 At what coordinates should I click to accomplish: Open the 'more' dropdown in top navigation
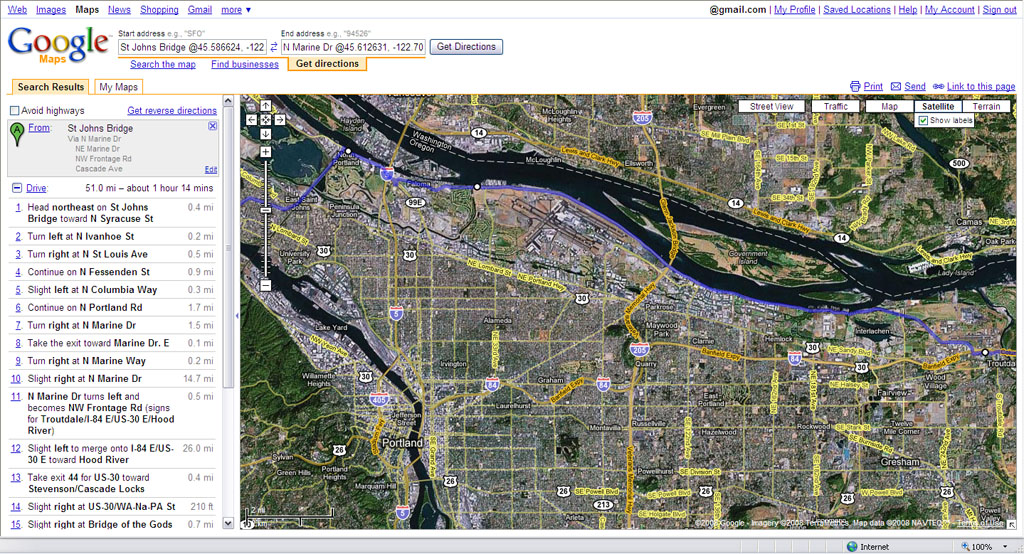(x=236, y=10)
